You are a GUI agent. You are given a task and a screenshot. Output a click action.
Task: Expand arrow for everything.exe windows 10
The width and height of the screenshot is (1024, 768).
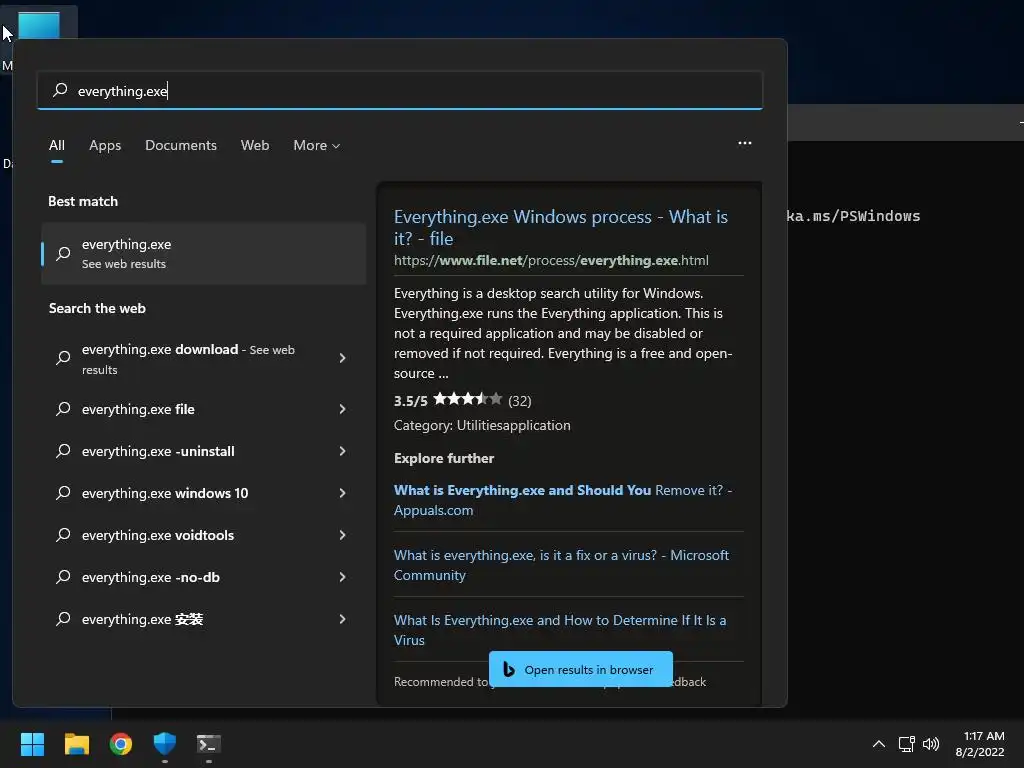click(x=342, y=493)
